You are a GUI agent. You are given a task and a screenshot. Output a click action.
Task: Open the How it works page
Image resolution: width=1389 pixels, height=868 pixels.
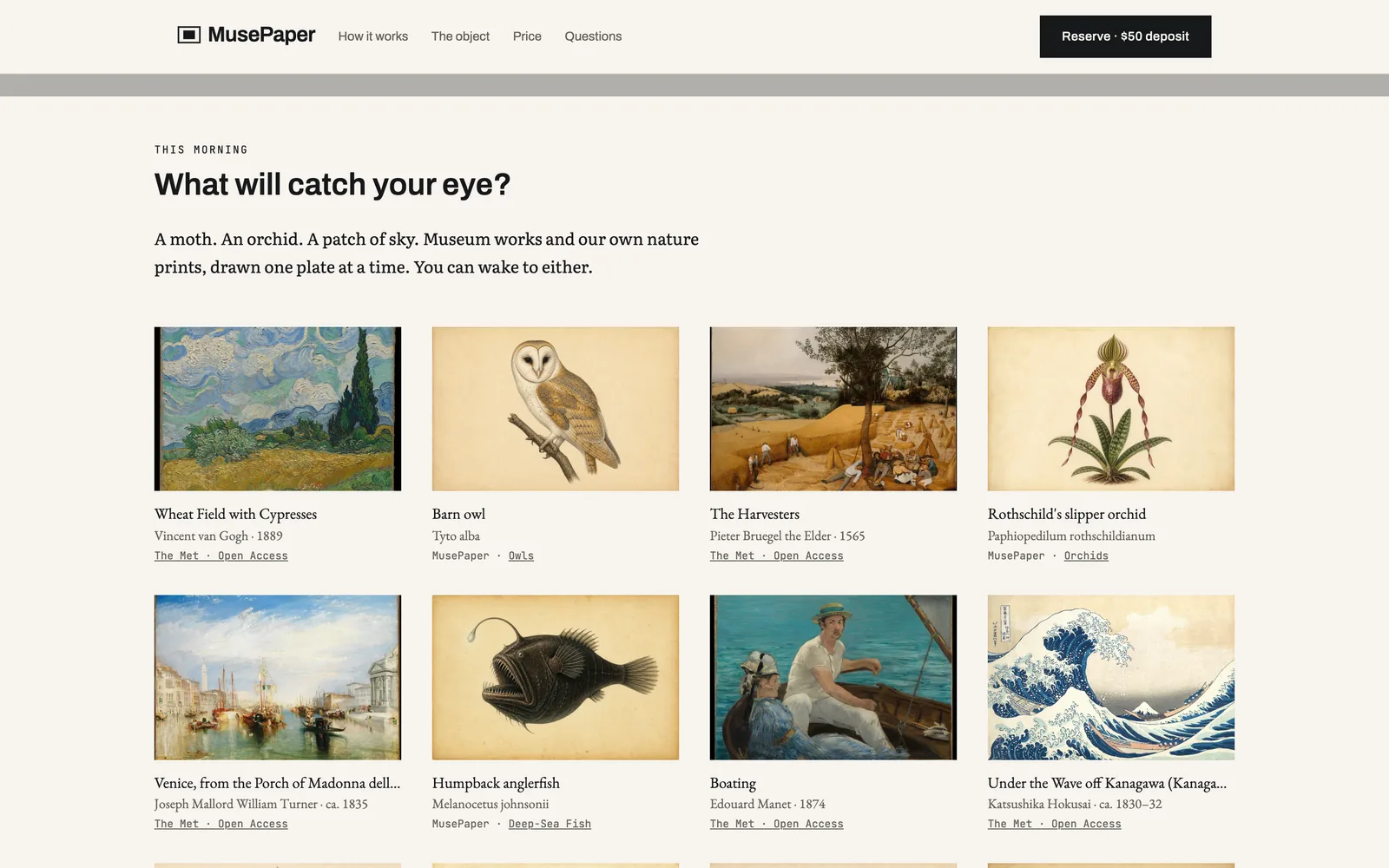click(373, 36)
